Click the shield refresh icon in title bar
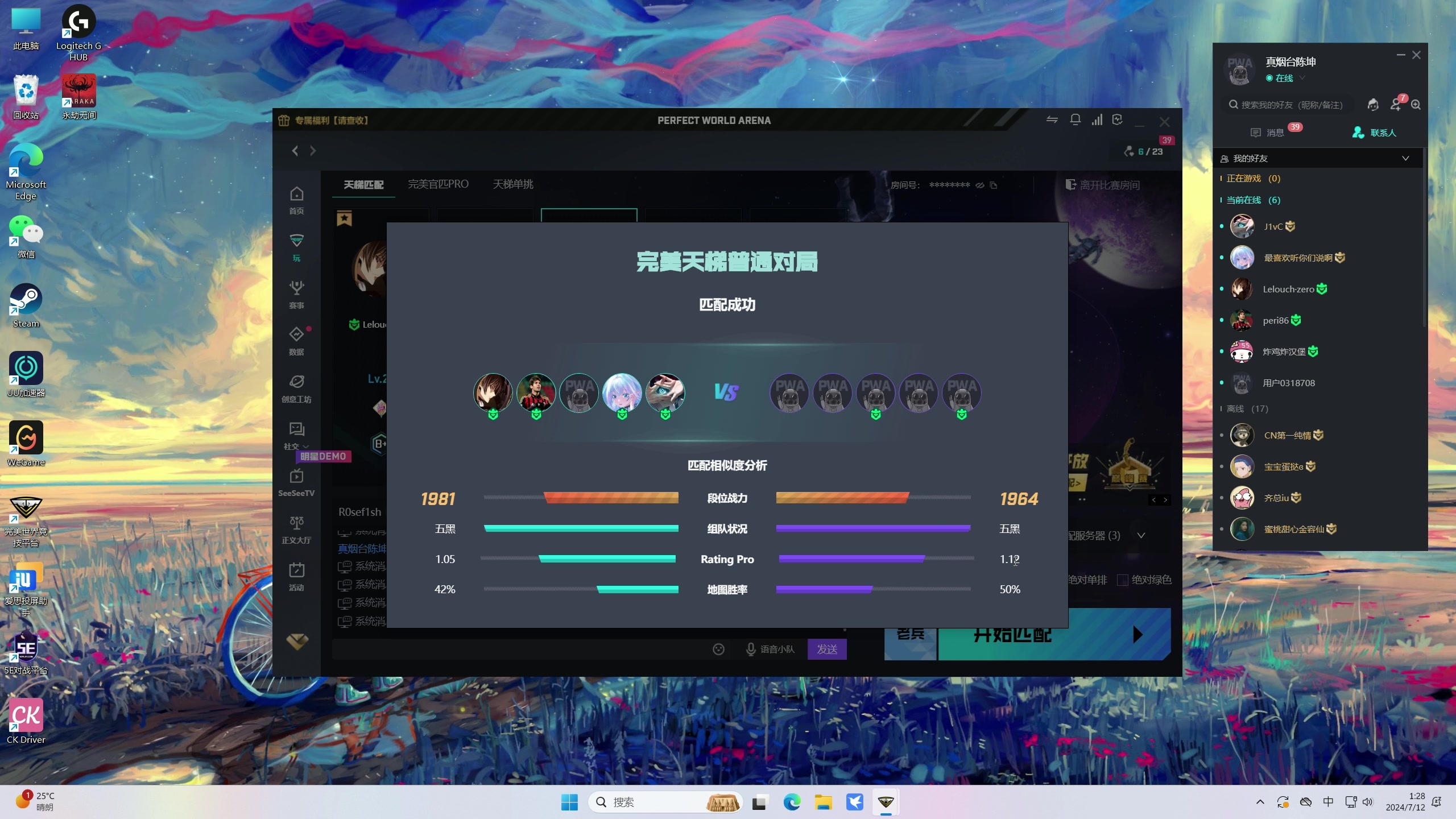This screenshot has width=1456, height=819. coord(1118,119)
